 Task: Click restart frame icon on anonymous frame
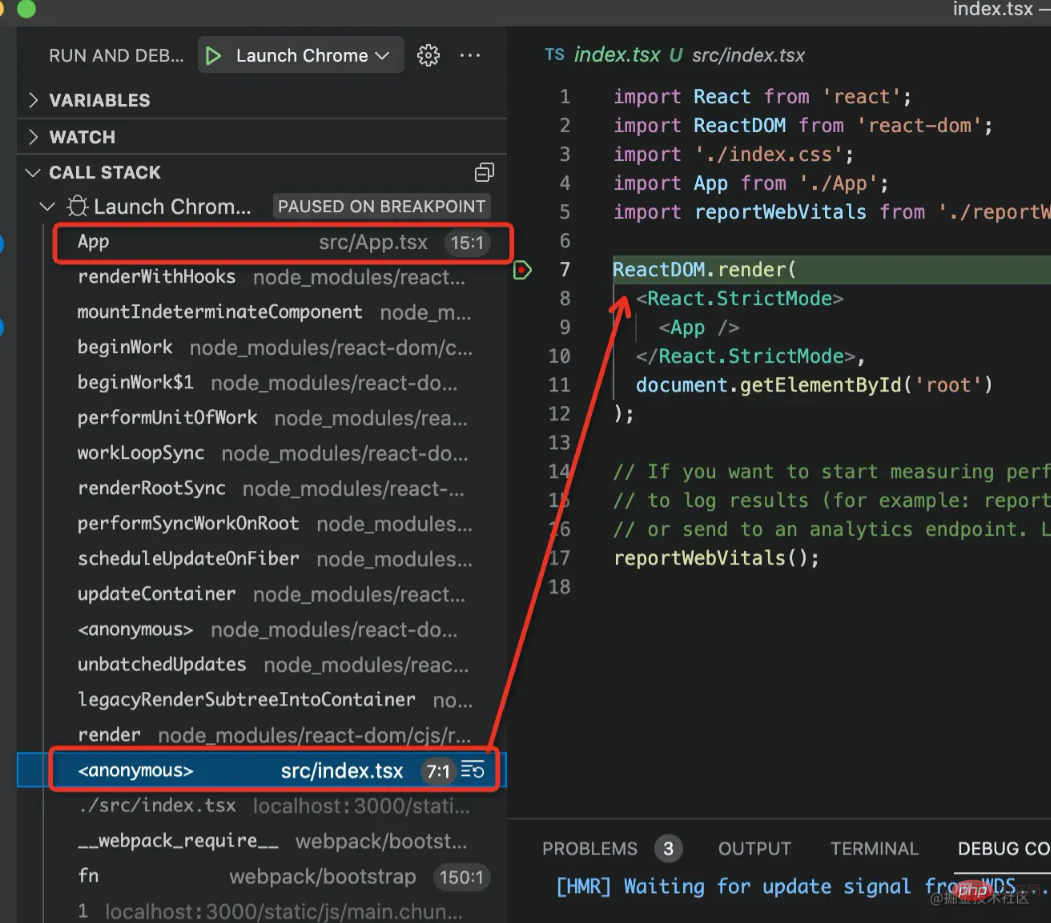[x=473, y=770]
